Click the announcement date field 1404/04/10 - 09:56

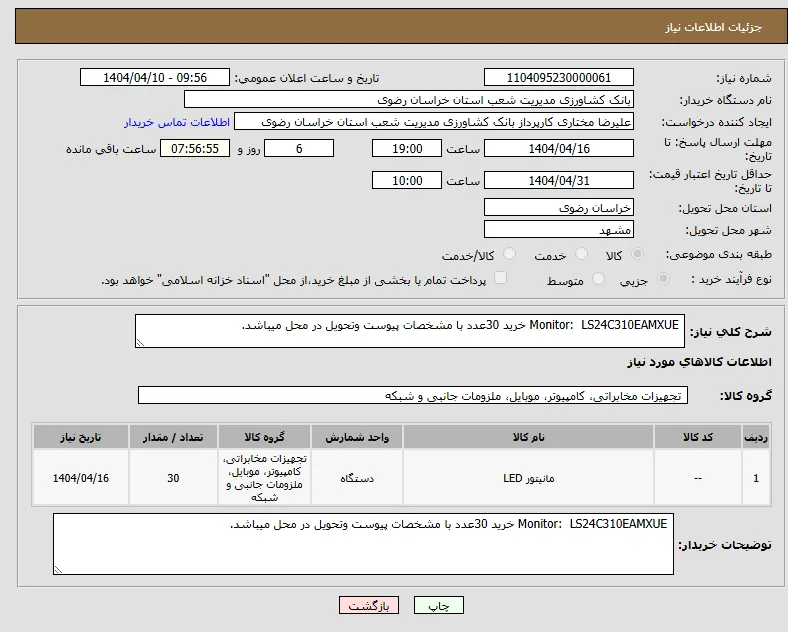[x=155, y=77]
